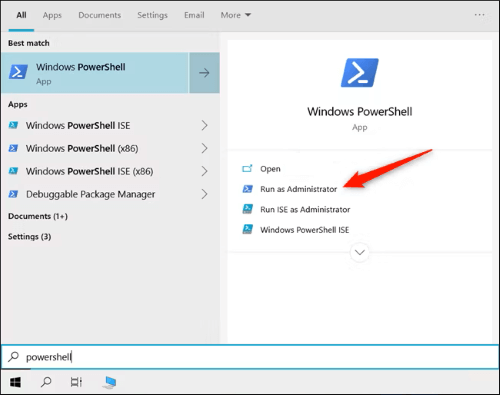Click the computer icon on the taskbar
Viewport: 500px width, 395px height.
click(x=109, y=382)
